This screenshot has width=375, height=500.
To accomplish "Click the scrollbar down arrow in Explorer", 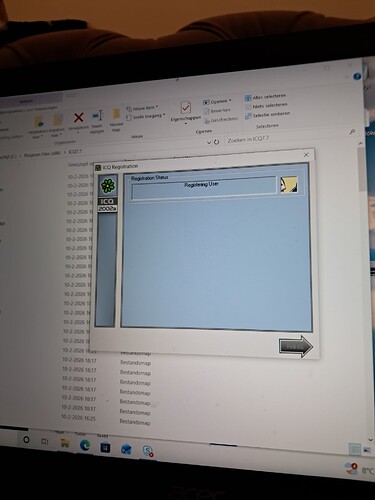I will tap(370, 441).
